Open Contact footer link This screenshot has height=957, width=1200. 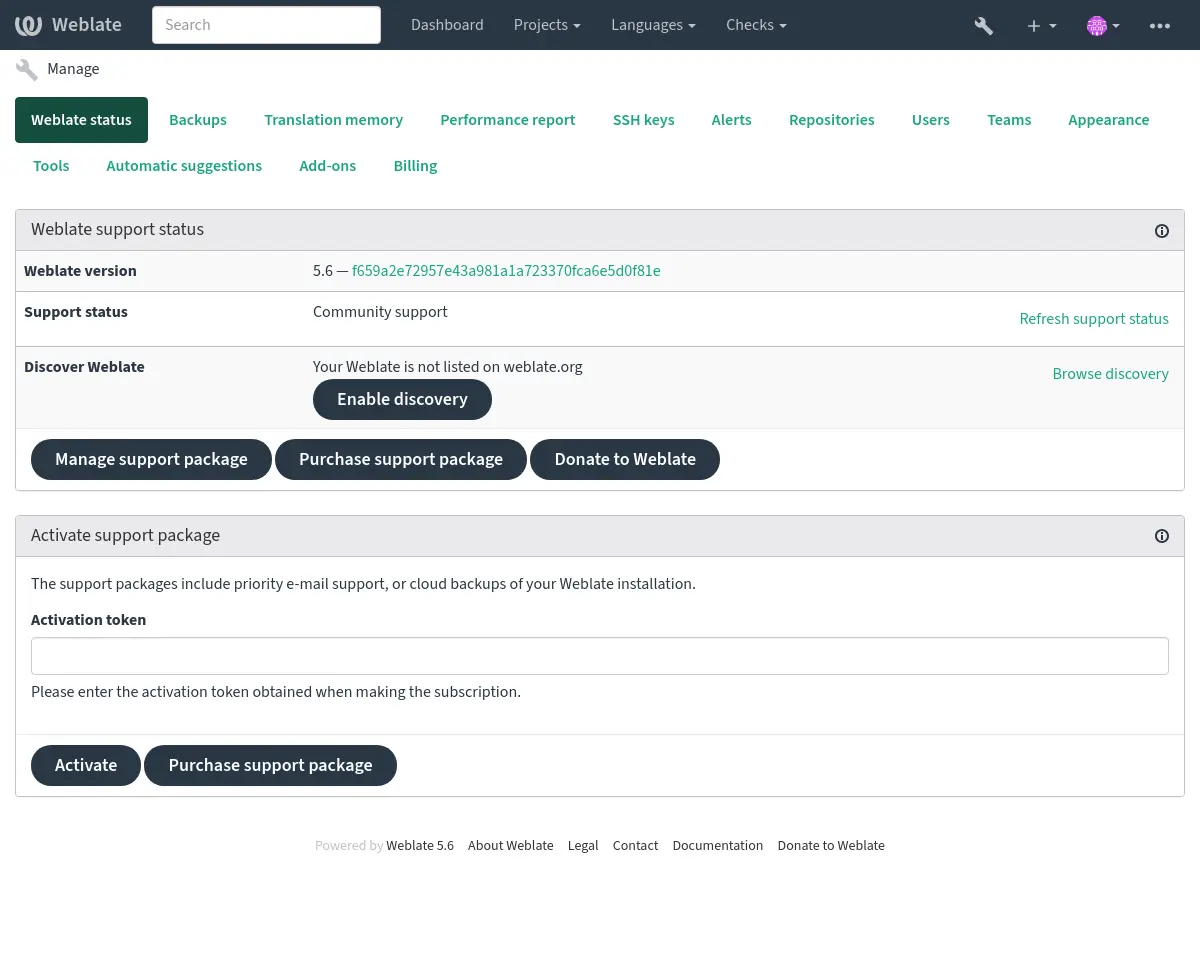(x=635, y=846)
